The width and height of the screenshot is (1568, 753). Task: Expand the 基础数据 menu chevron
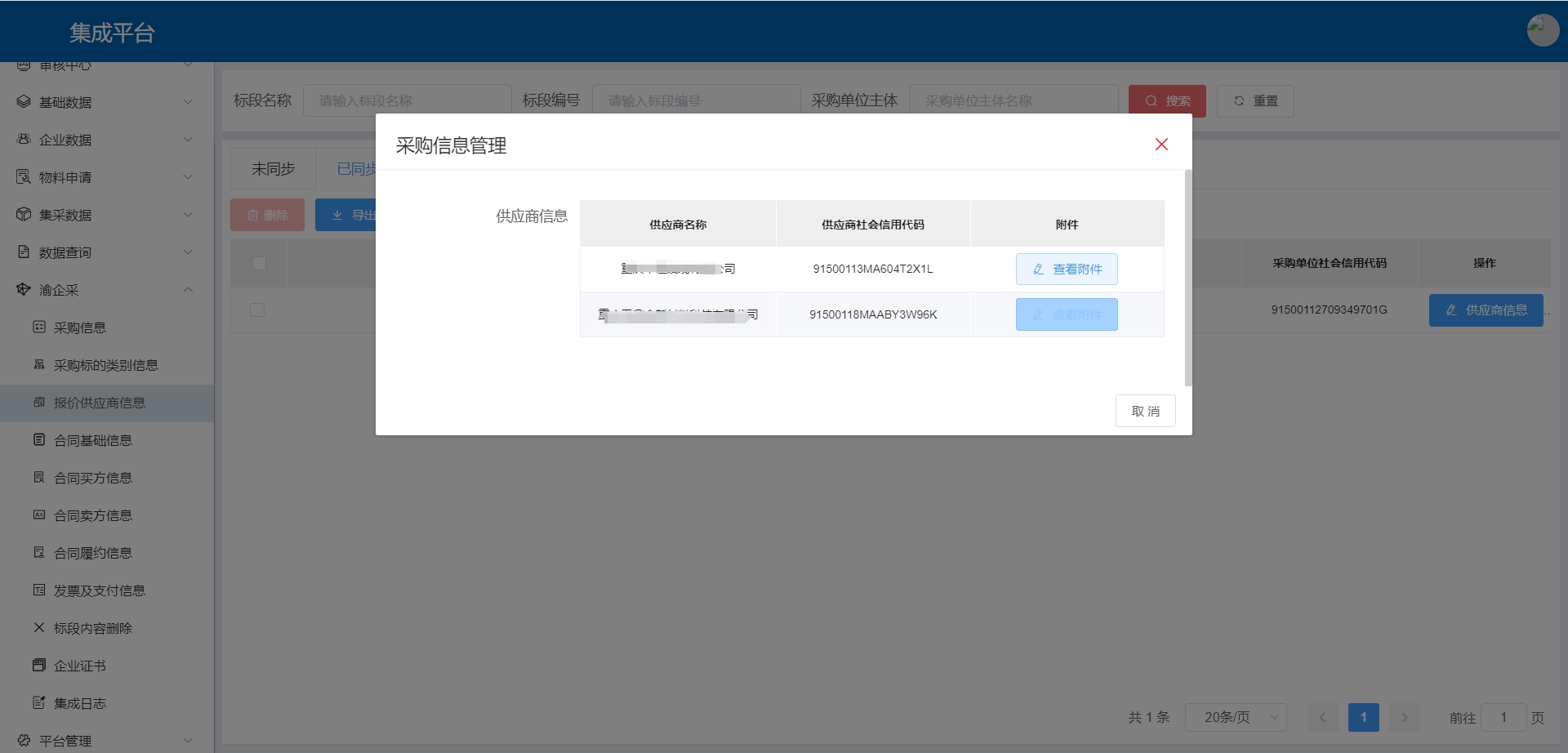(188, 102)
